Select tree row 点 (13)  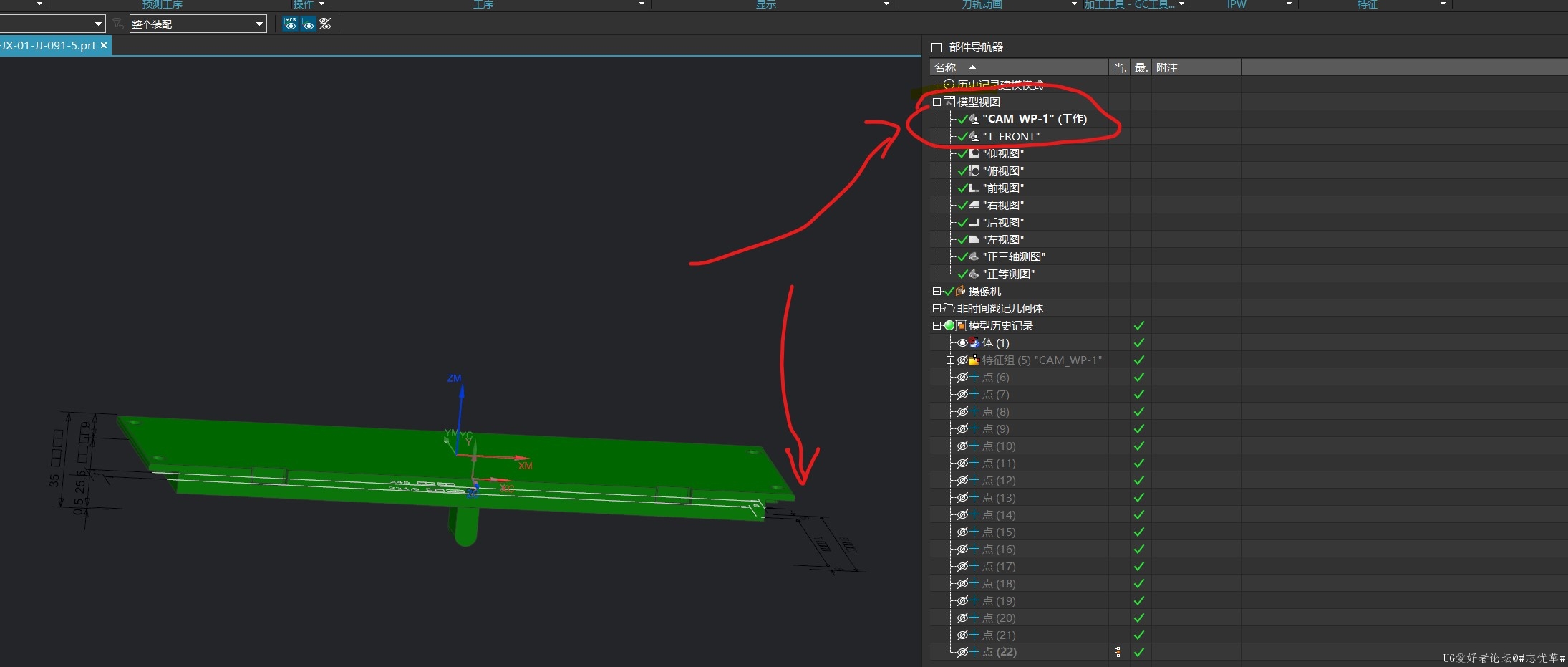[999, 497]
